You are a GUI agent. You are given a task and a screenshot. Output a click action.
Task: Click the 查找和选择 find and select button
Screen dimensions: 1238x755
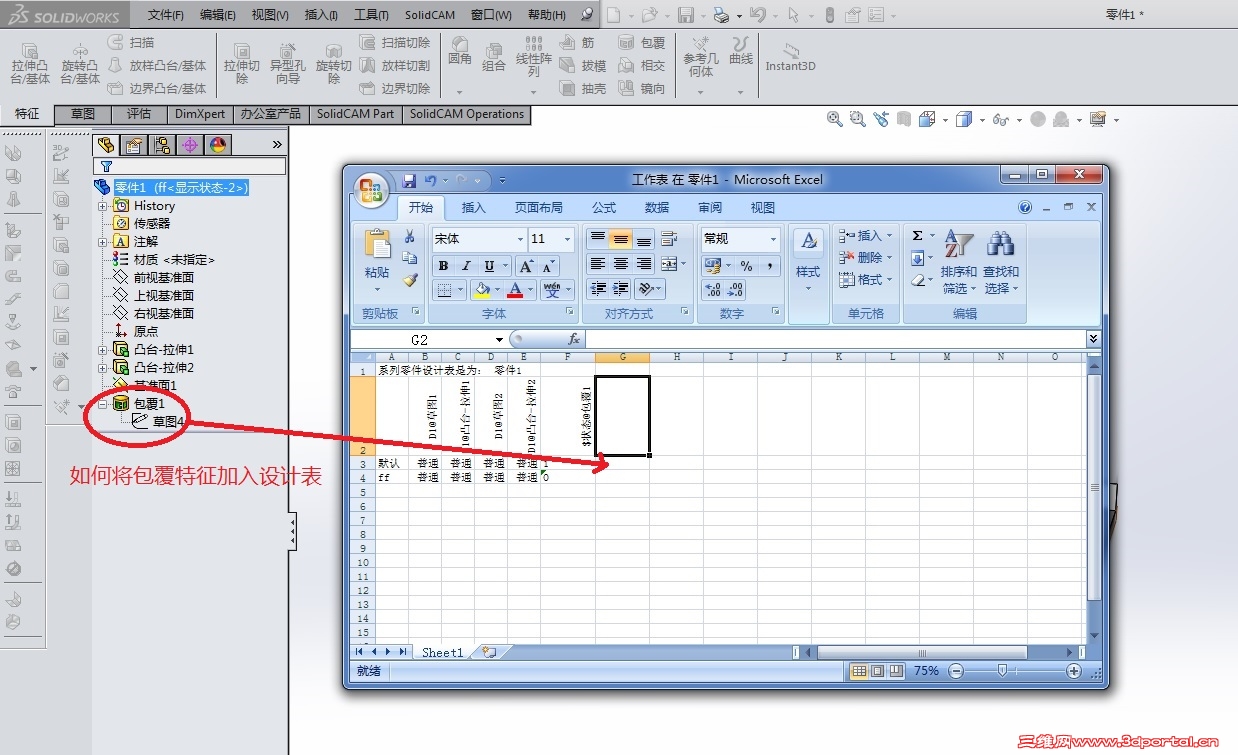(x=1001, y=263)
